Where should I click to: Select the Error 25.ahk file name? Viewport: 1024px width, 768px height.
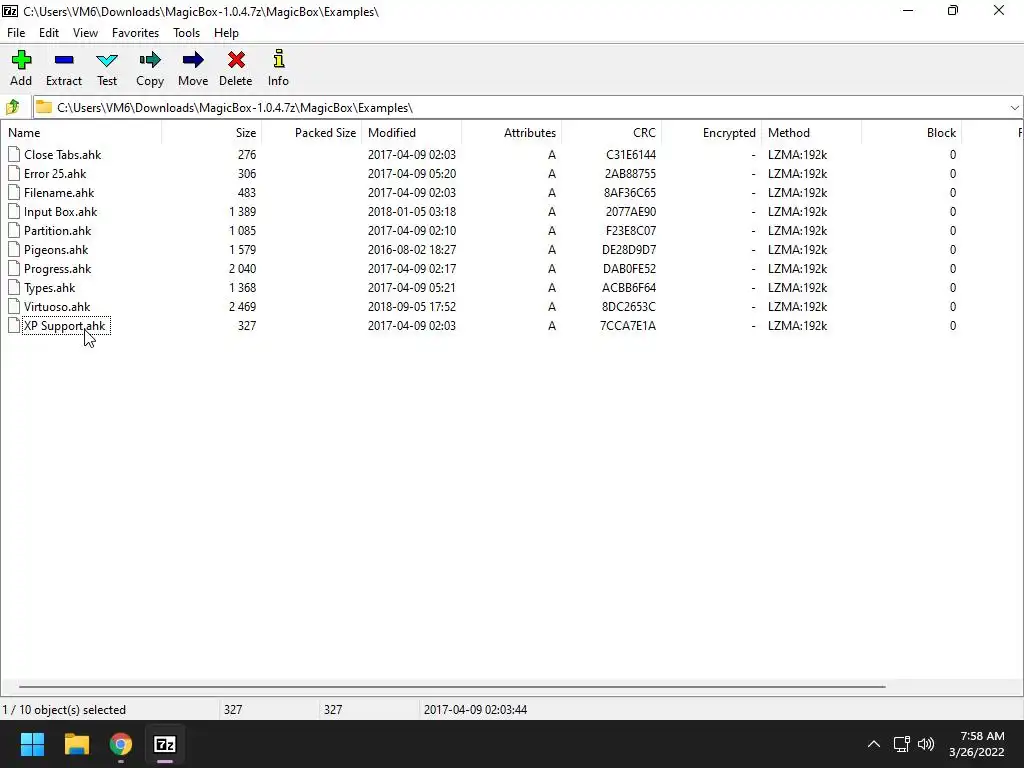point(55,174)
